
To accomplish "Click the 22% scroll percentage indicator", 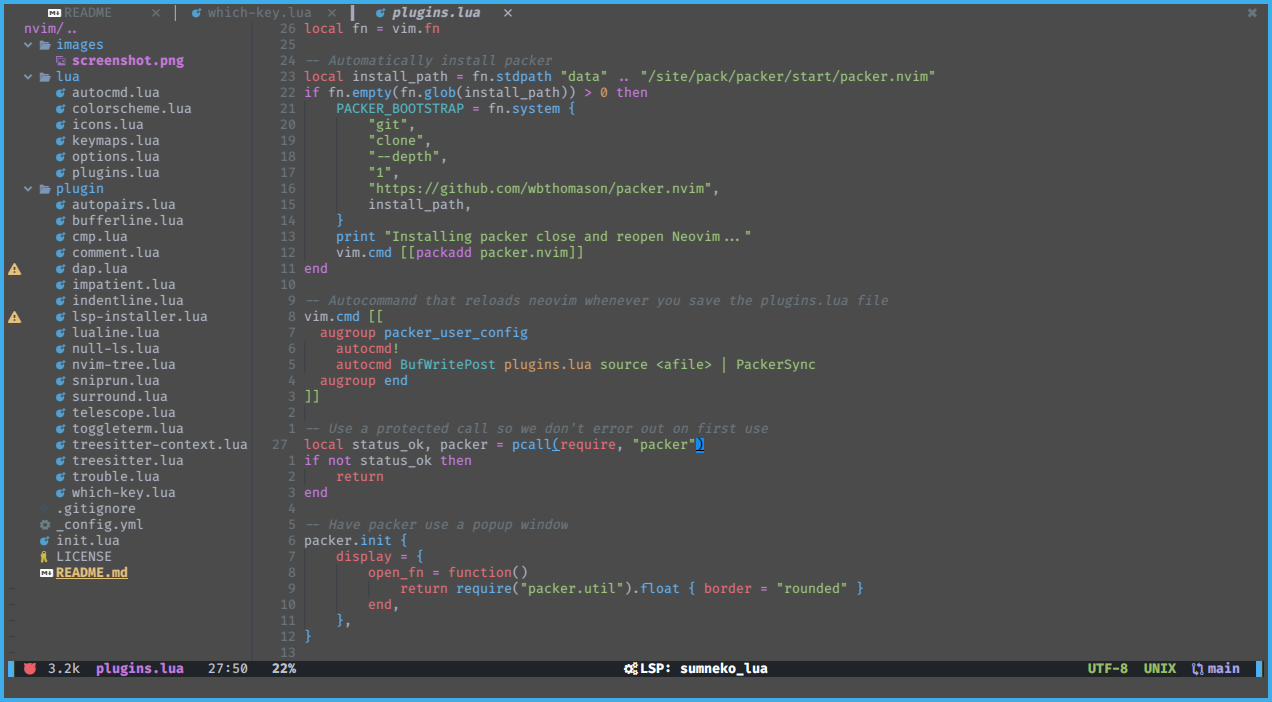I will [x=284, y=669].
